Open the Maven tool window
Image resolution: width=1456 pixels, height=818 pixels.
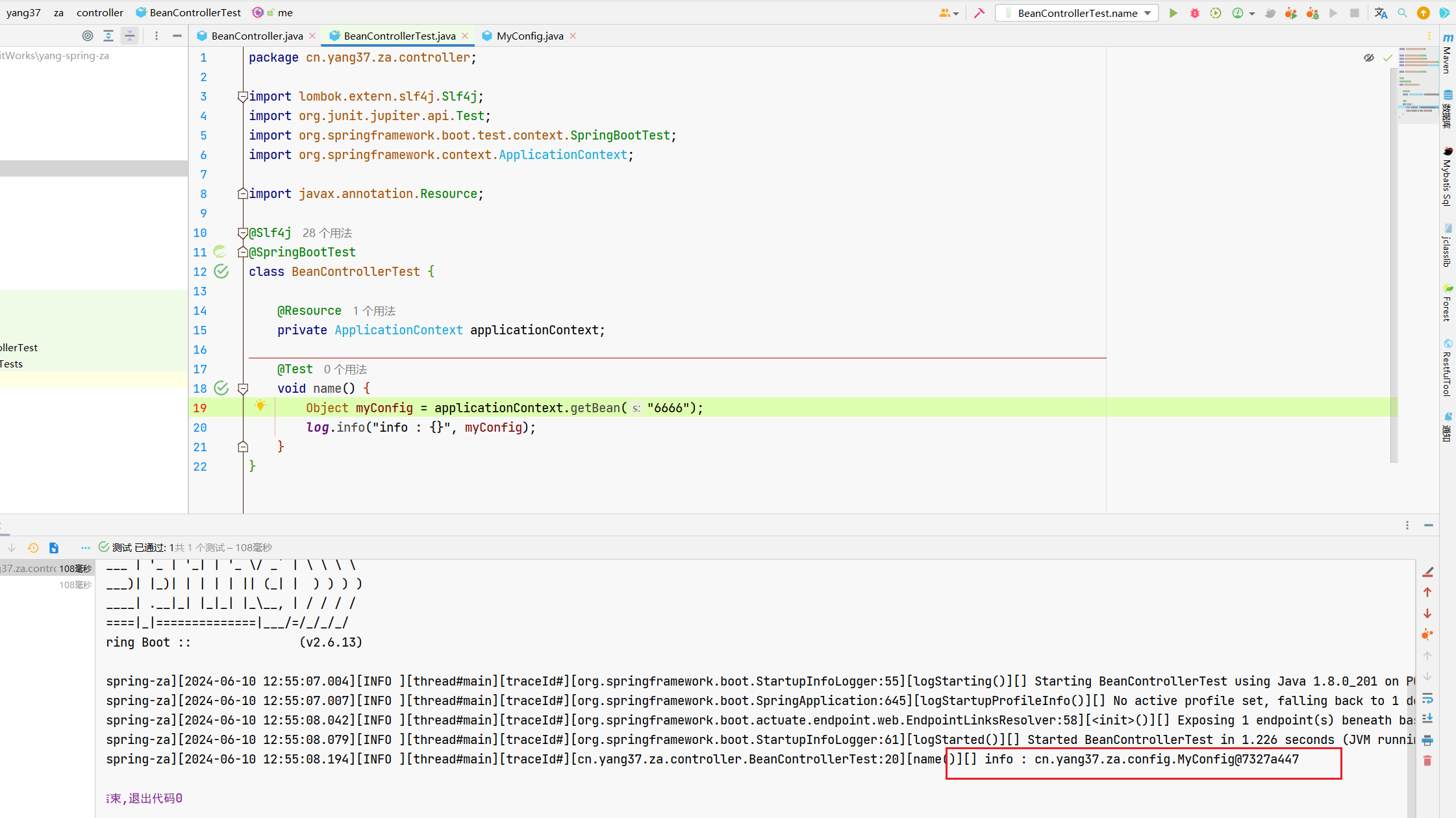point(1448,53)
